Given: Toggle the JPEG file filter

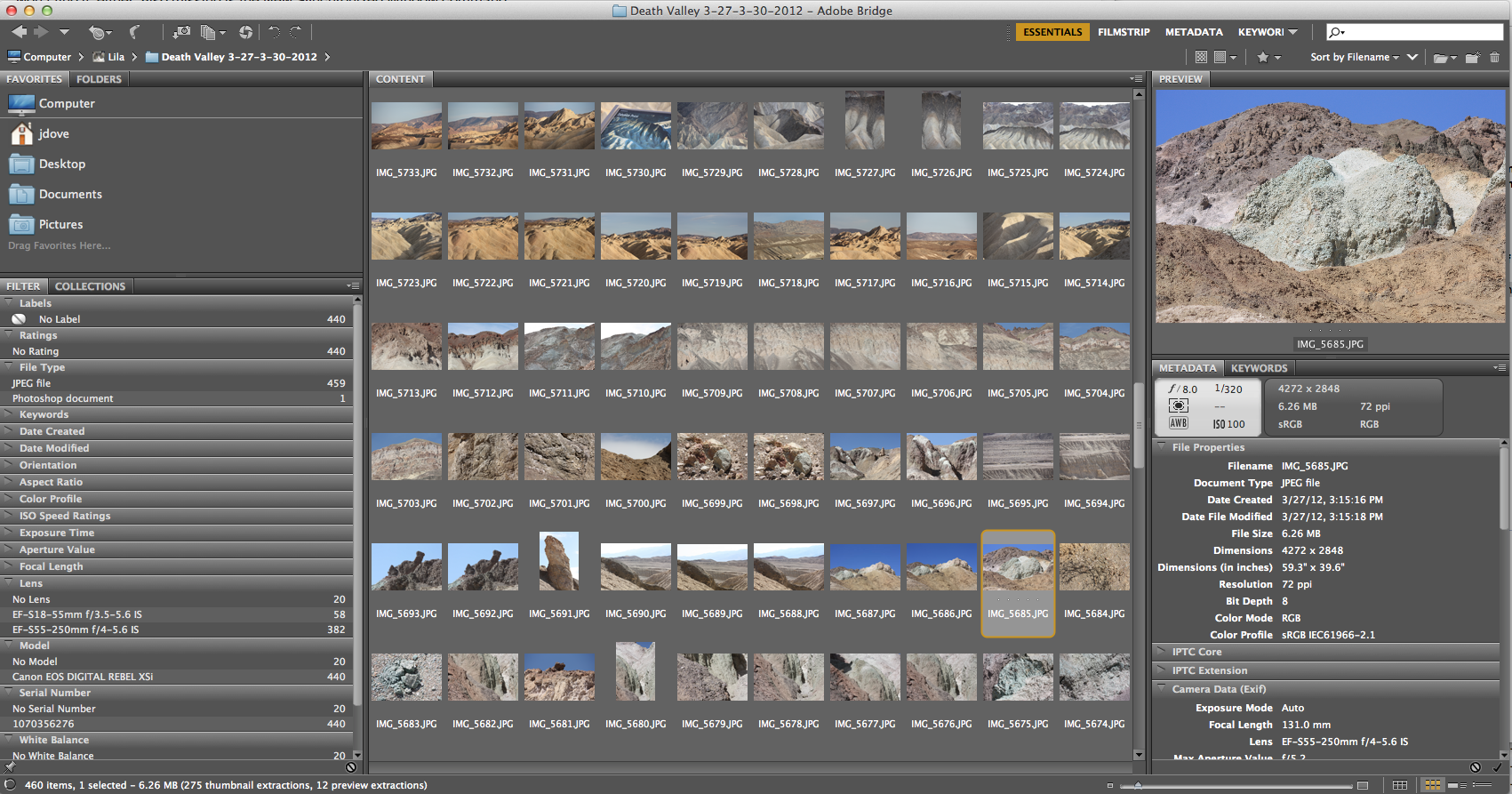Looking at the screenshot, I should tap(32, 383).
